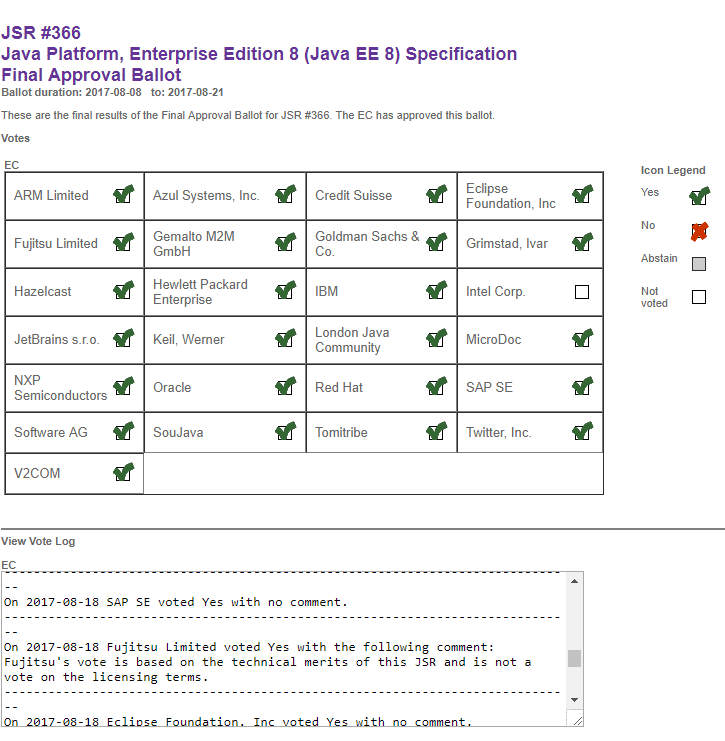This screenshot has height=741, width=725.
Task: Click the red No icon in legend
Action: tap(699, 232)
